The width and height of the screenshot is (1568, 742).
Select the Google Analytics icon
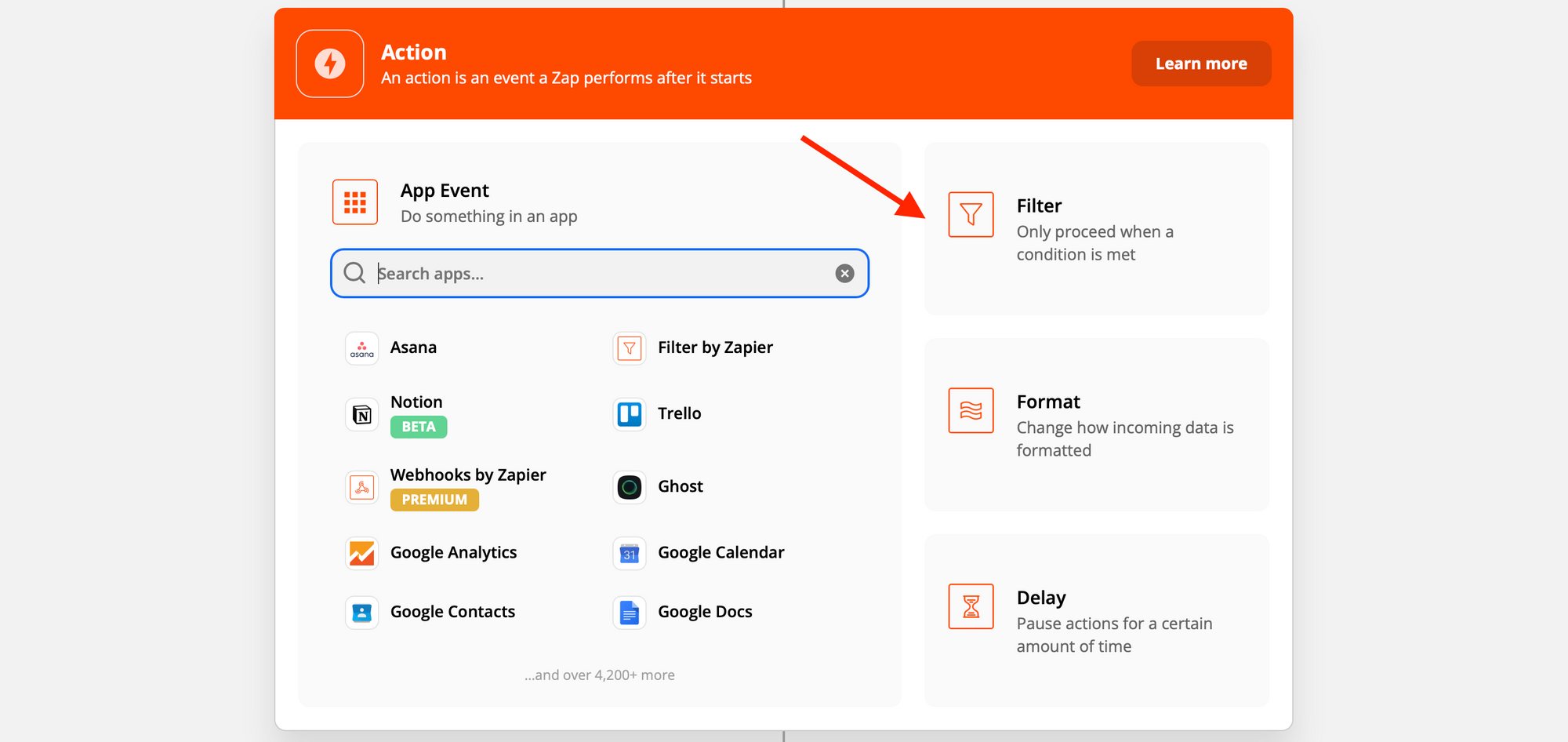pos(362,553)
